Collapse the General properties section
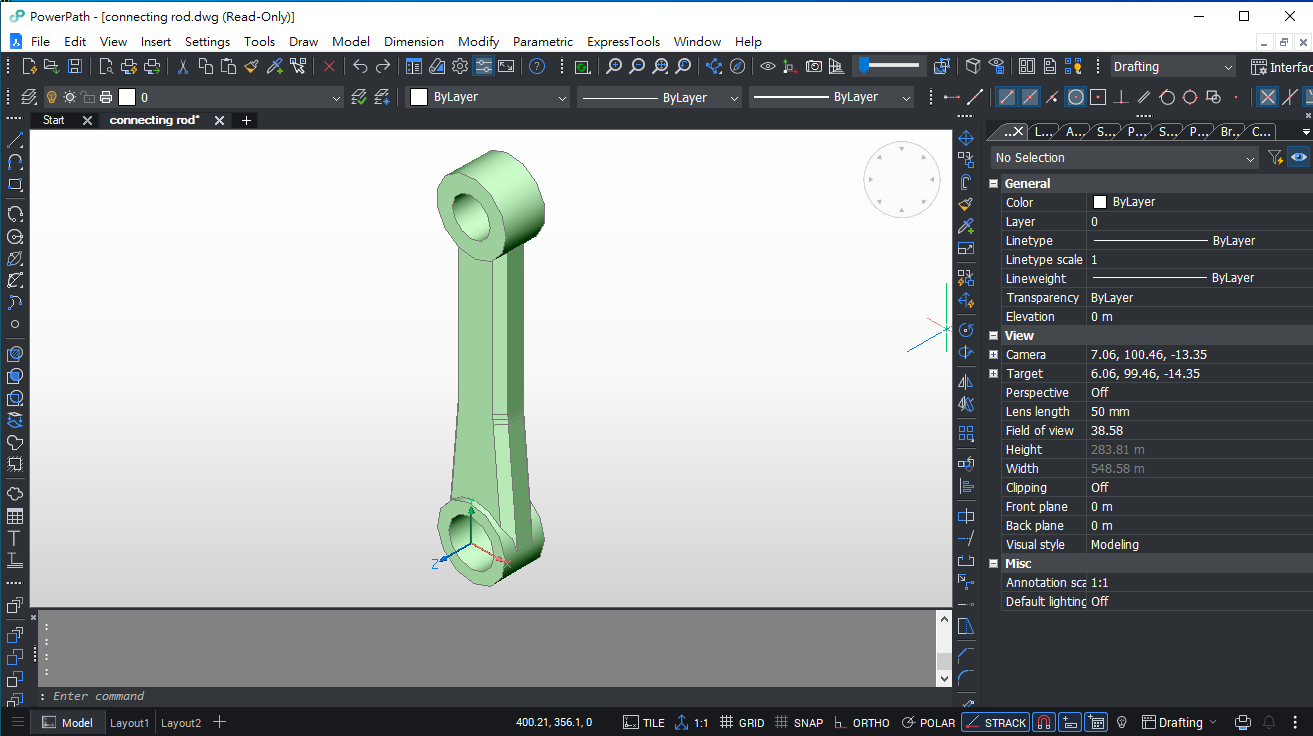1313x736 pixels. click(x=994, y=184)
